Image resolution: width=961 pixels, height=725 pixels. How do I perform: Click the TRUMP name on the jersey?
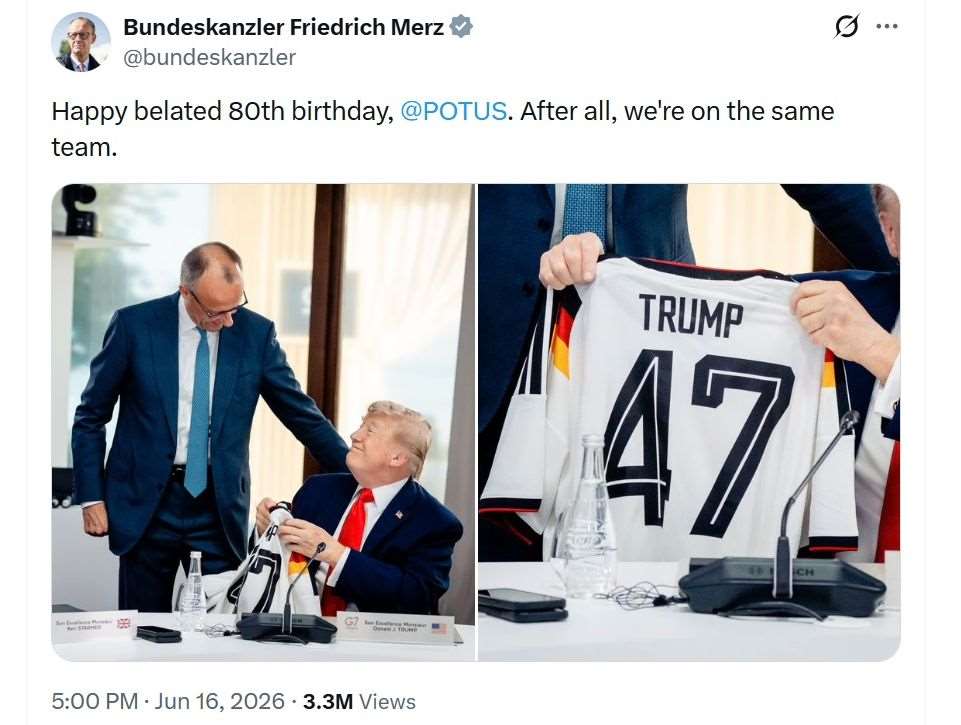coord(691,314)
